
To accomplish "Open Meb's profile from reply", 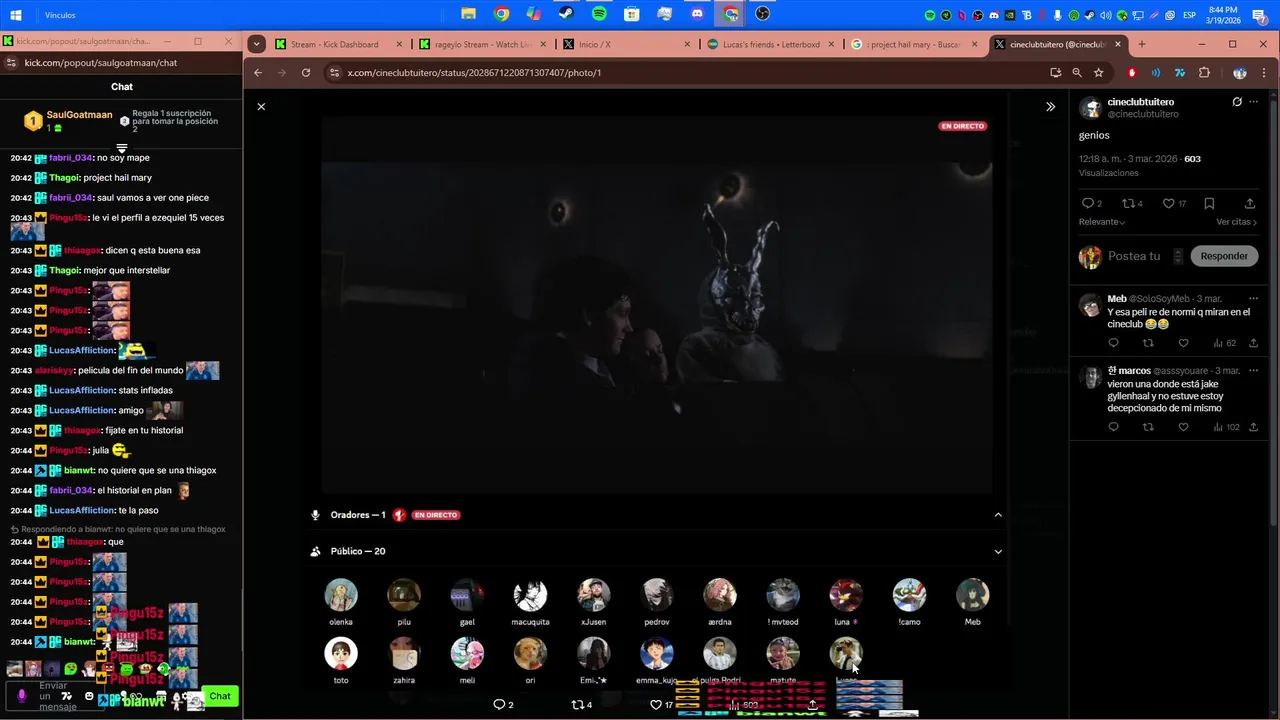I will point(1117,298).
